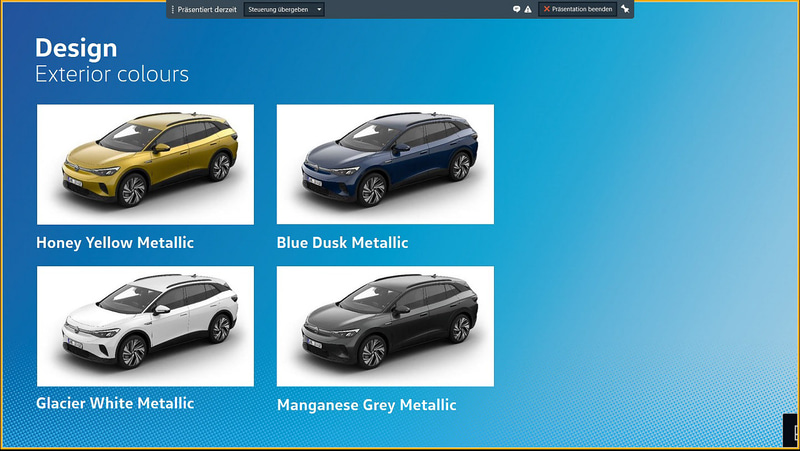This screenshot has height=451, width=800.
Task: Open the 'Steuerung übergeben' dropdown
Action: 284,9
